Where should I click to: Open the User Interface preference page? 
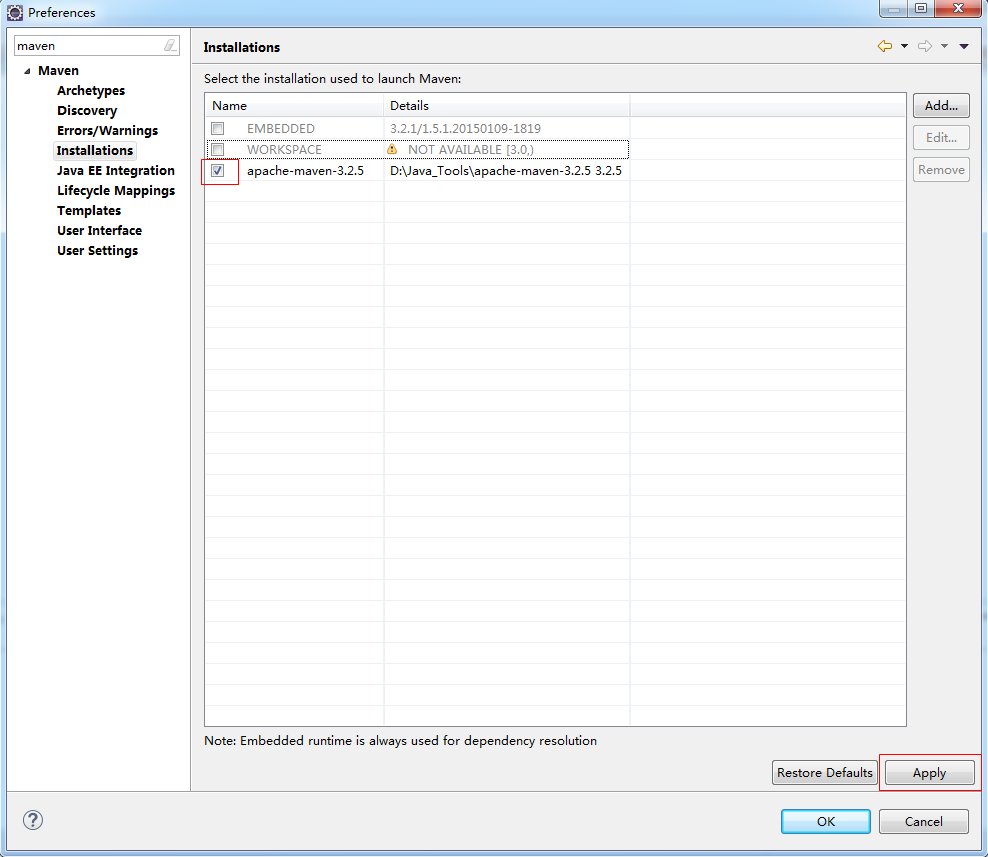pyautogui.click(x=99, y=231)
